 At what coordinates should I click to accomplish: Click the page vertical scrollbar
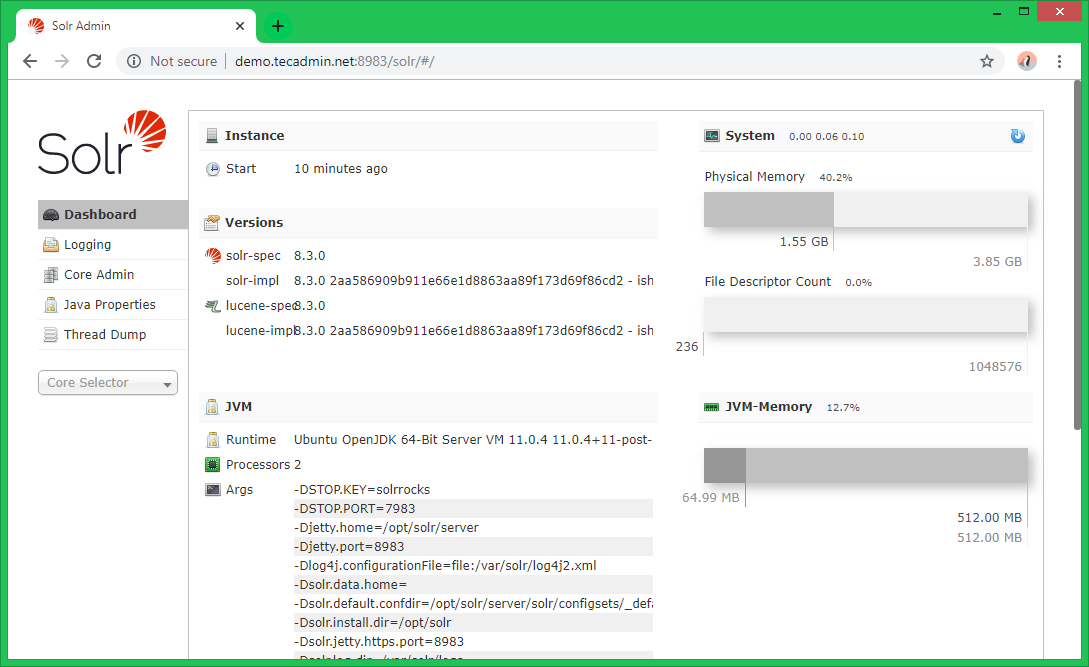(1078, 257)
